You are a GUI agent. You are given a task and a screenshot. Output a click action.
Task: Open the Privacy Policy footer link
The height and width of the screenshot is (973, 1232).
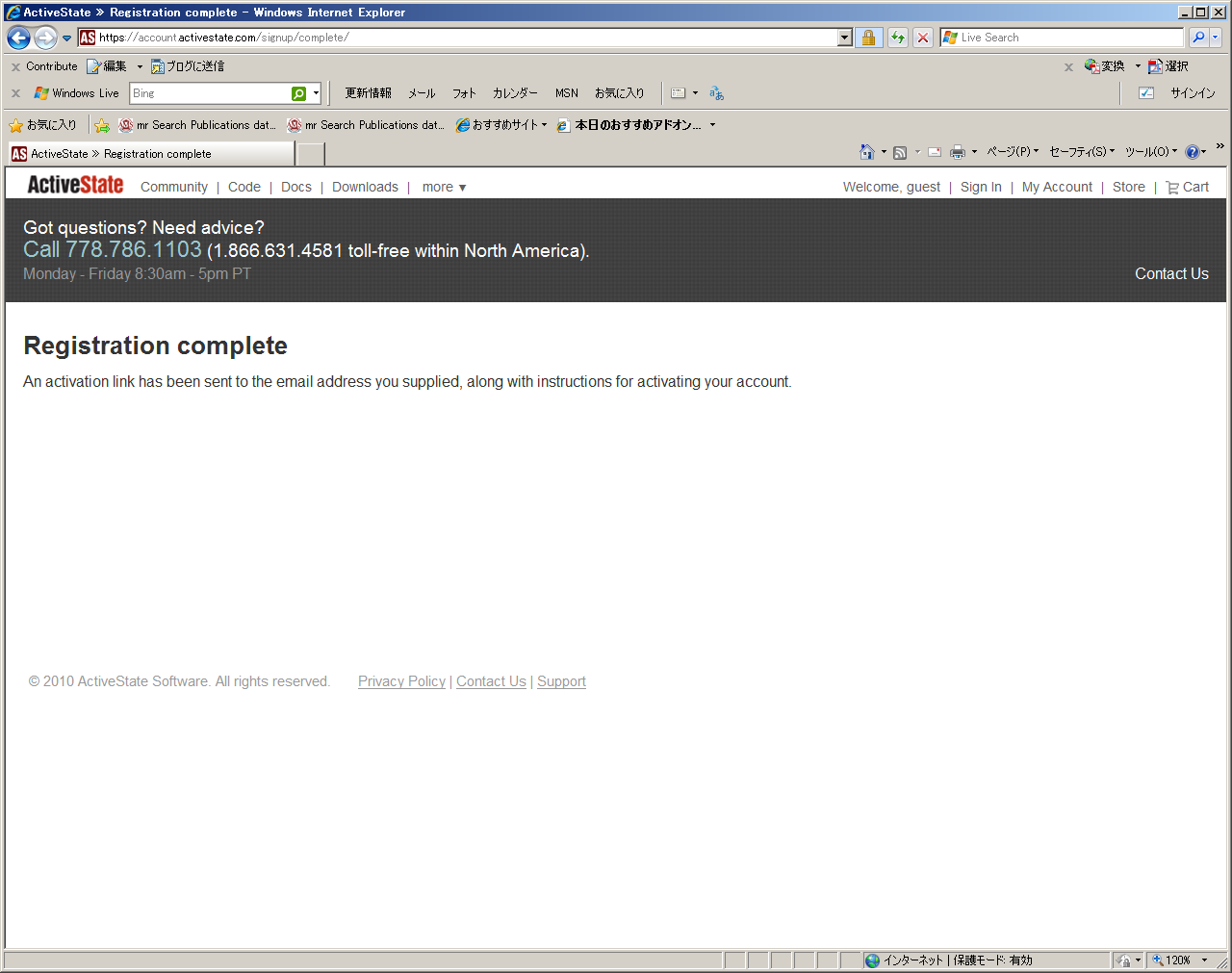pyautogui.click(x=401, y=681)
